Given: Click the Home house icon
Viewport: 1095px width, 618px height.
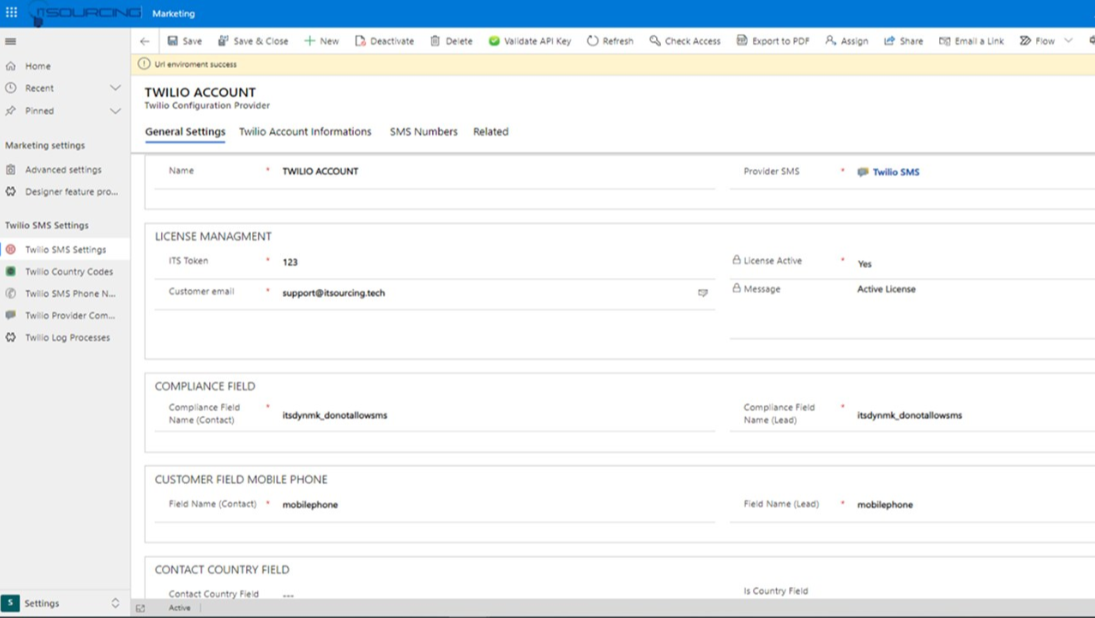Looking at the screenshot, I should click(x=10, y=66).
